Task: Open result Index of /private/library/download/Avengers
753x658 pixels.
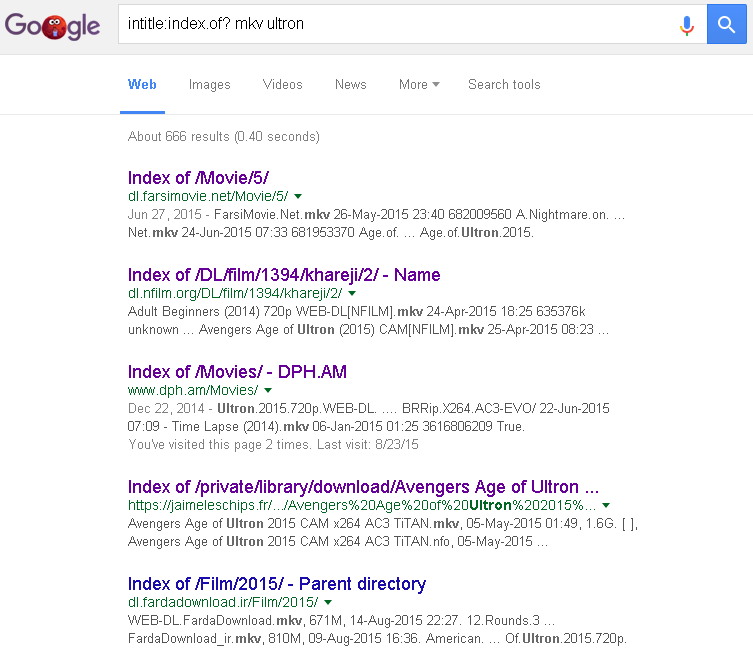Action: [x=364, y=487]
